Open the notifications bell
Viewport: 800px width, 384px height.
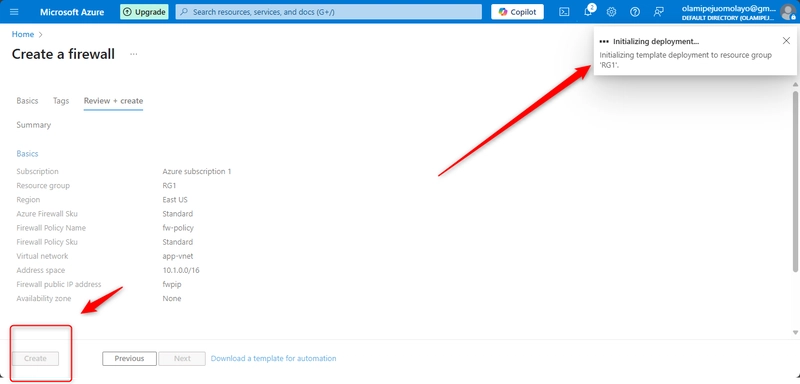tap(588, 11)
